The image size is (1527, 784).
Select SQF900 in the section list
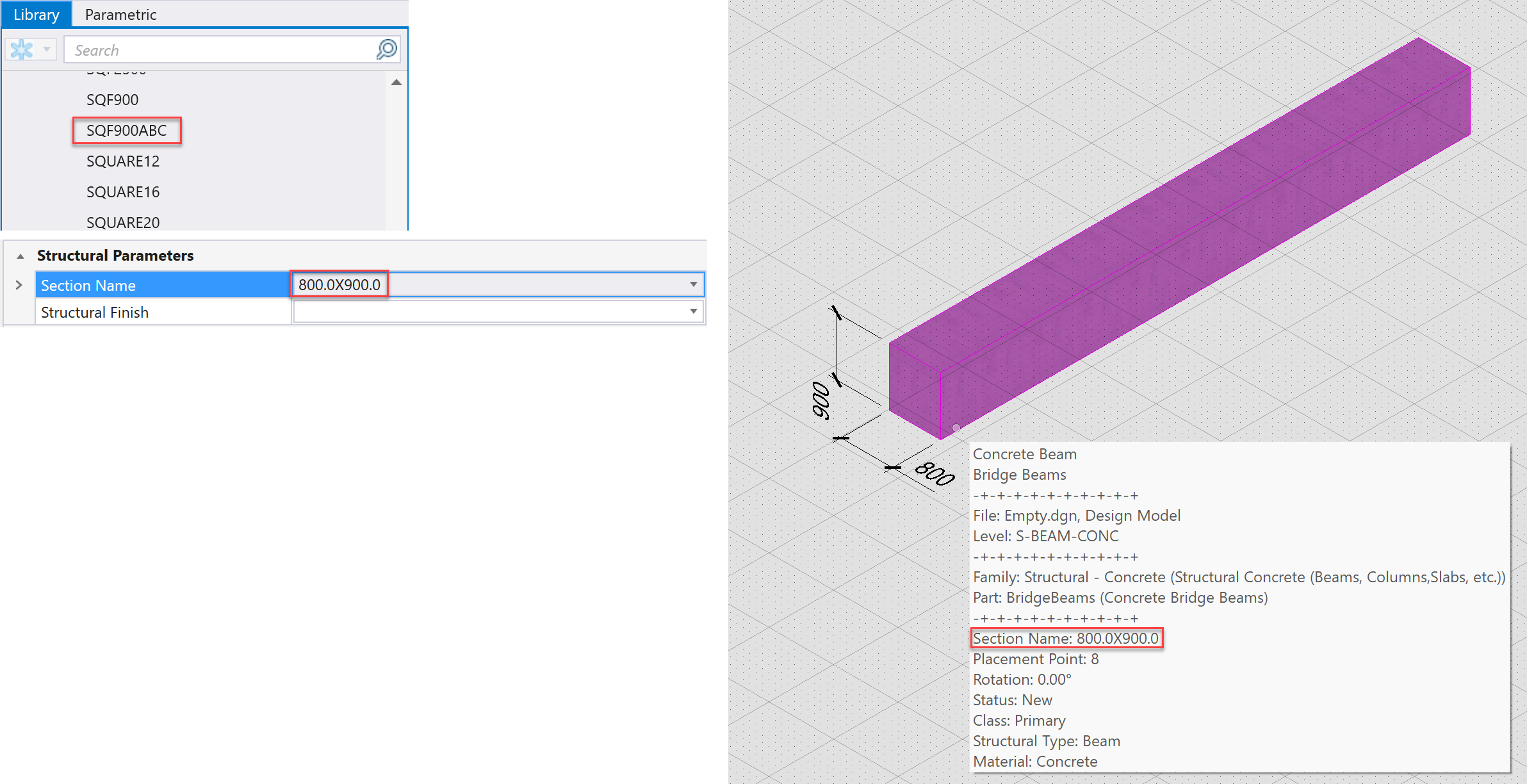(112, 100)
